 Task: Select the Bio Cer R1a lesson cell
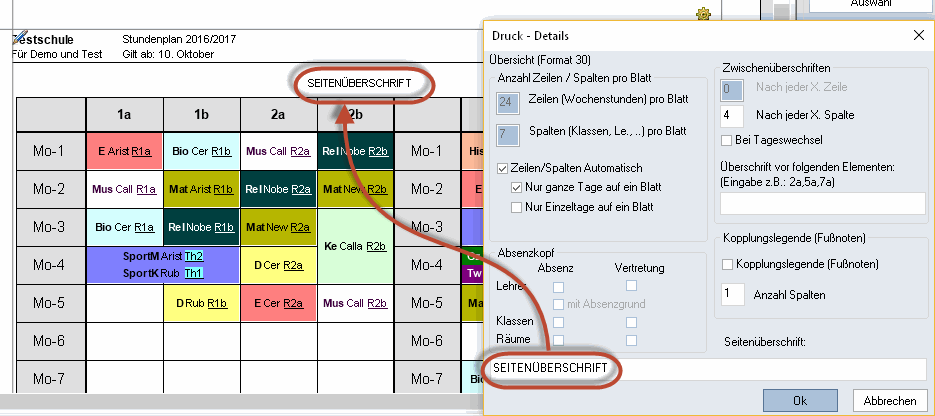click(x=125, y=227)
